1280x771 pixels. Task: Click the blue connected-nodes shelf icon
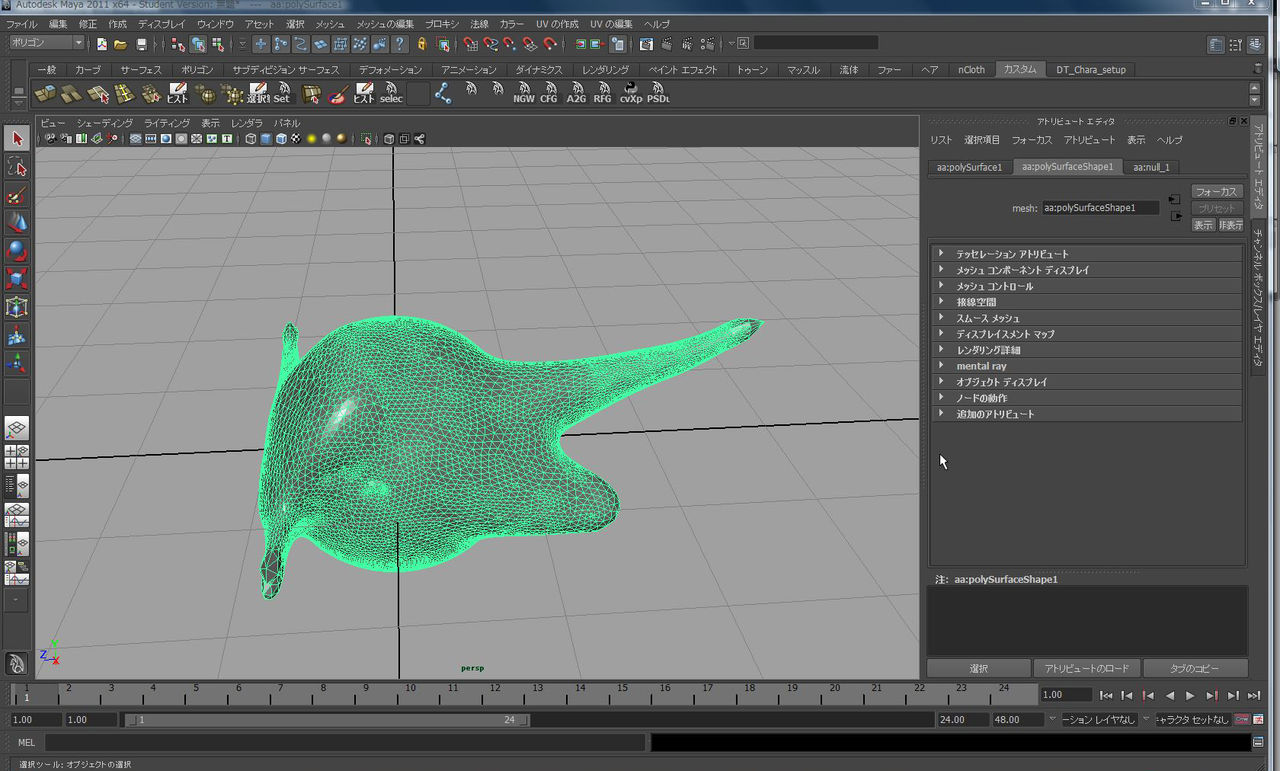tap(443, 93)
